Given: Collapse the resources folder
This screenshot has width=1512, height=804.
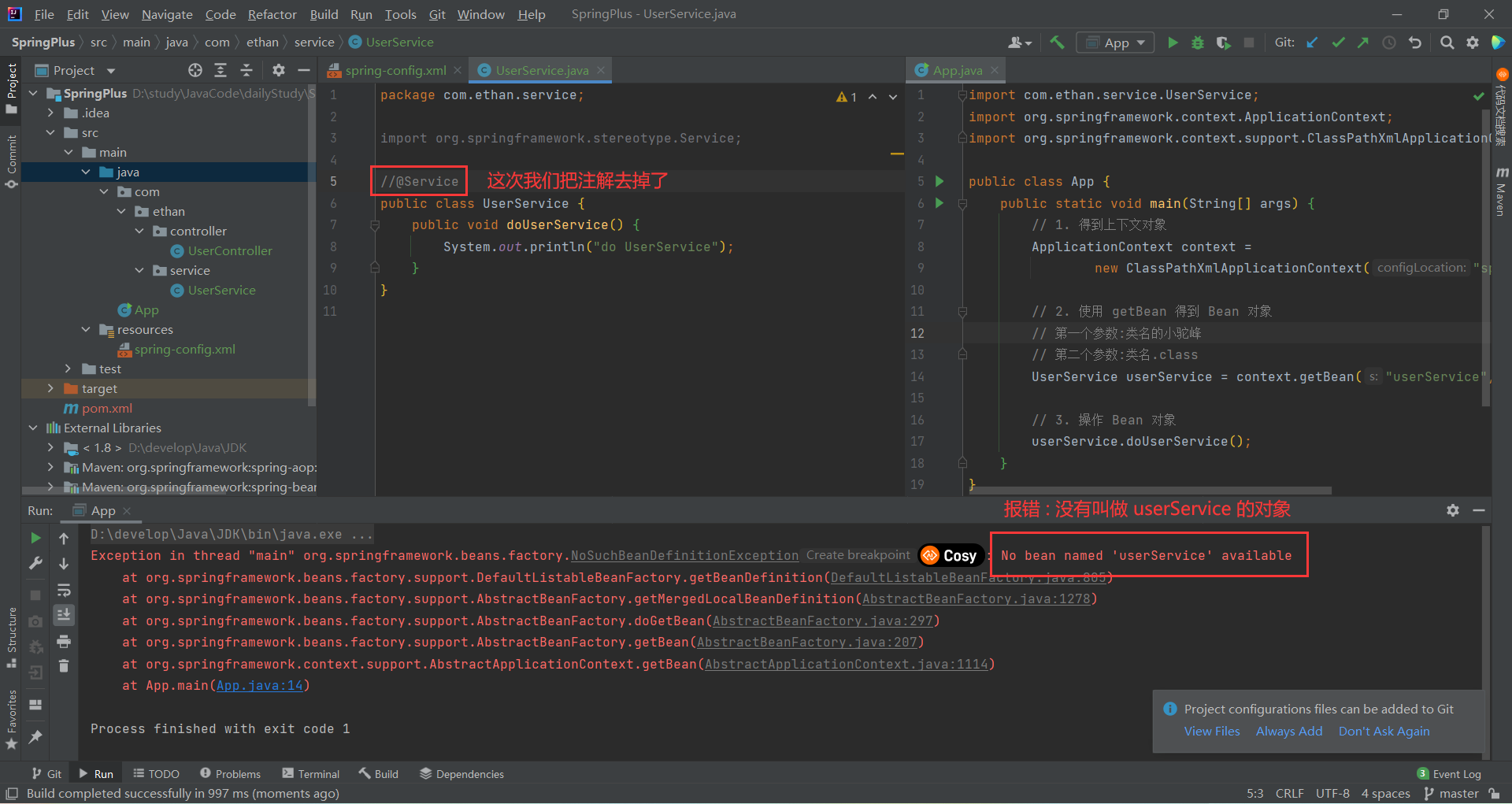Looking at the screenshot, I should (86, 329).
